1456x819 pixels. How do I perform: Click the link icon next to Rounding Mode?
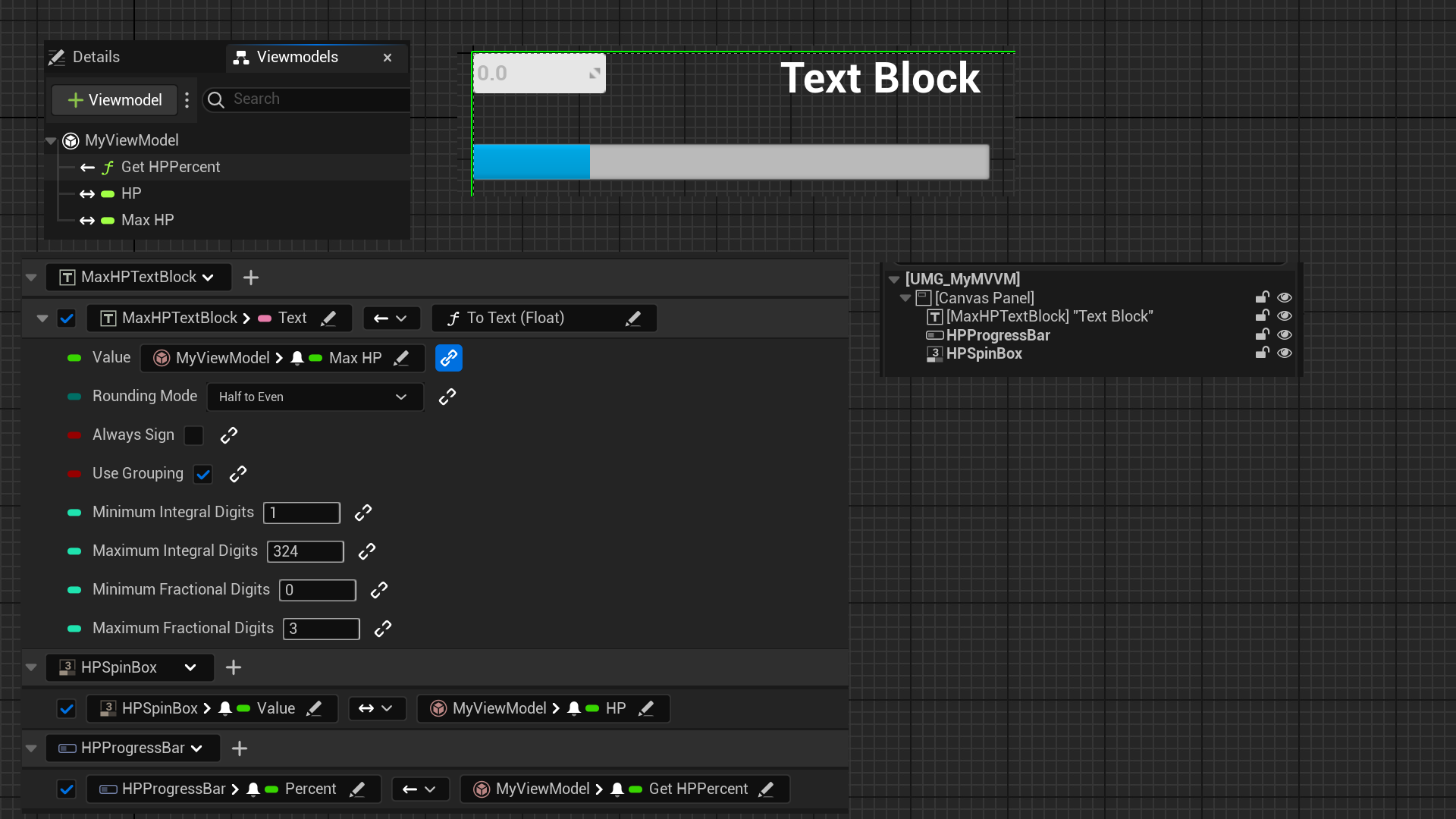coord(447,397)
